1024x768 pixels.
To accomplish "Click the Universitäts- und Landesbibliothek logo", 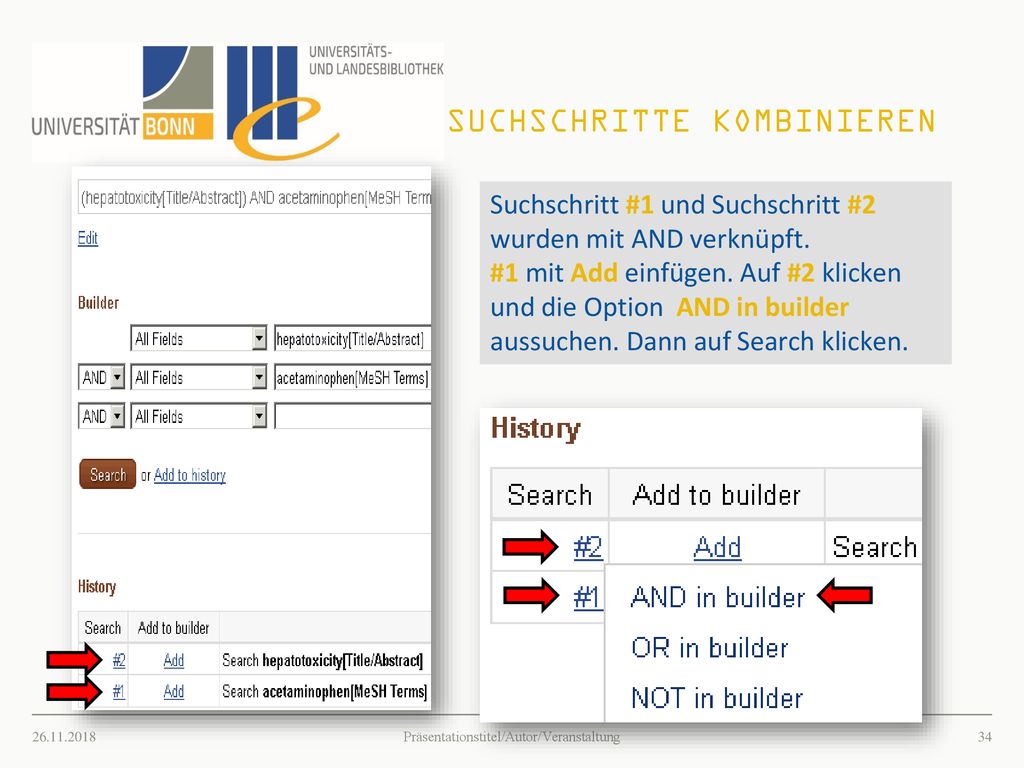I will click(x=335, y=101).
